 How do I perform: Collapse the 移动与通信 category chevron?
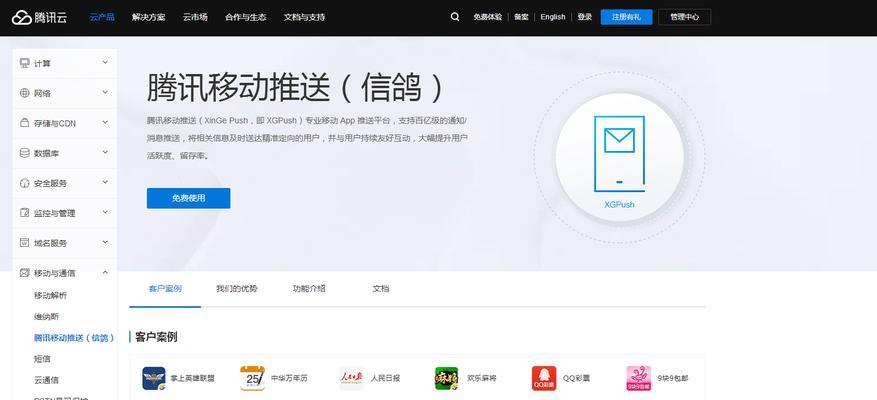pyautogui.click(x=105, y=272)
